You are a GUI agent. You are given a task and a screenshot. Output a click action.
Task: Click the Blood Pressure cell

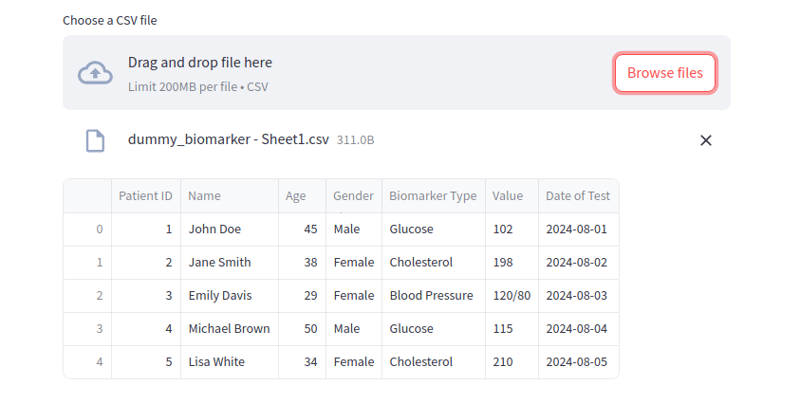pyautogui.click(x=431, y=296)
